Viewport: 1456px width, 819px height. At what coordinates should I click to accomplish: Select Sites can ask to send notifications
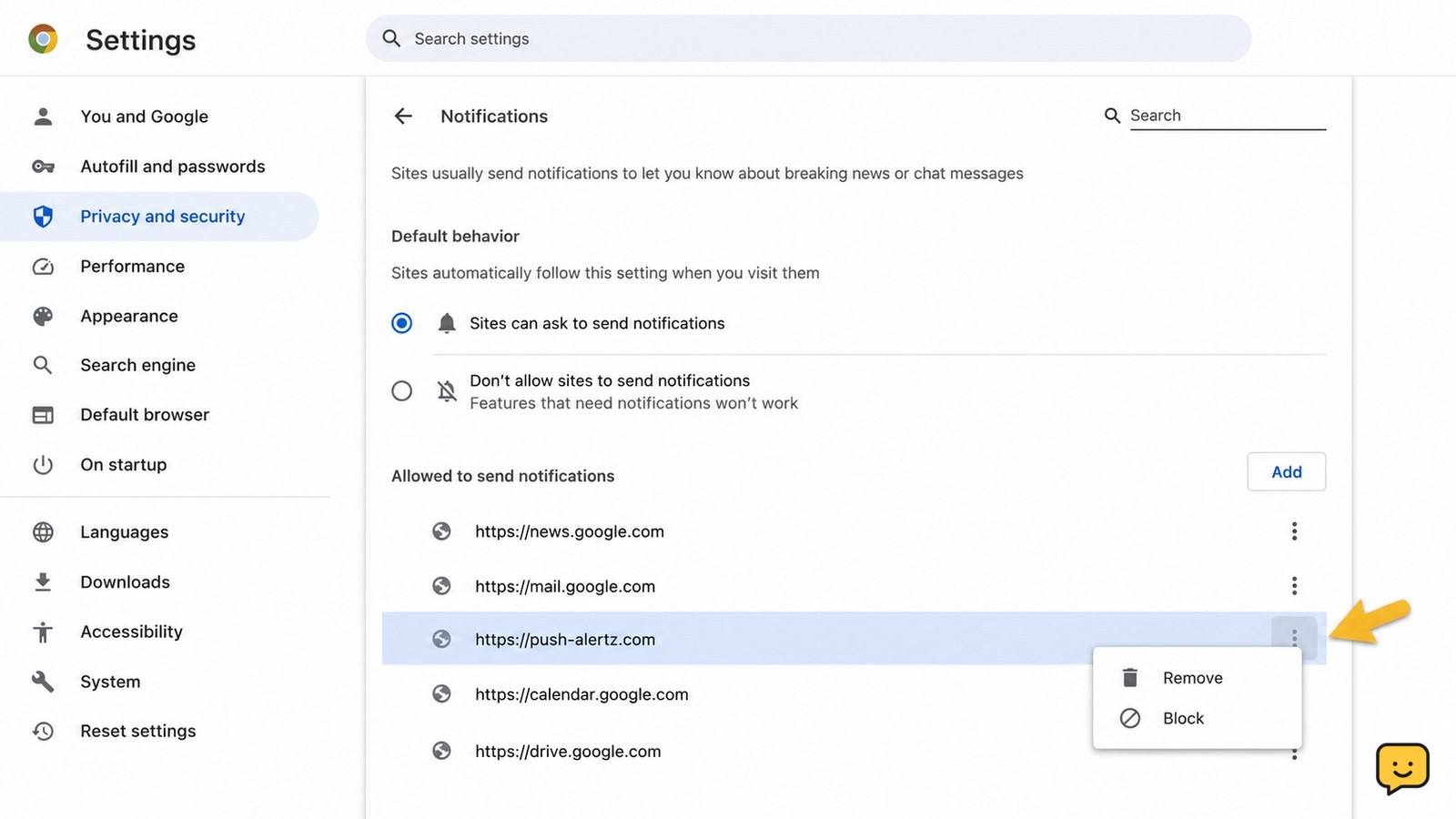pyautogui.click(x=401, y=323)
